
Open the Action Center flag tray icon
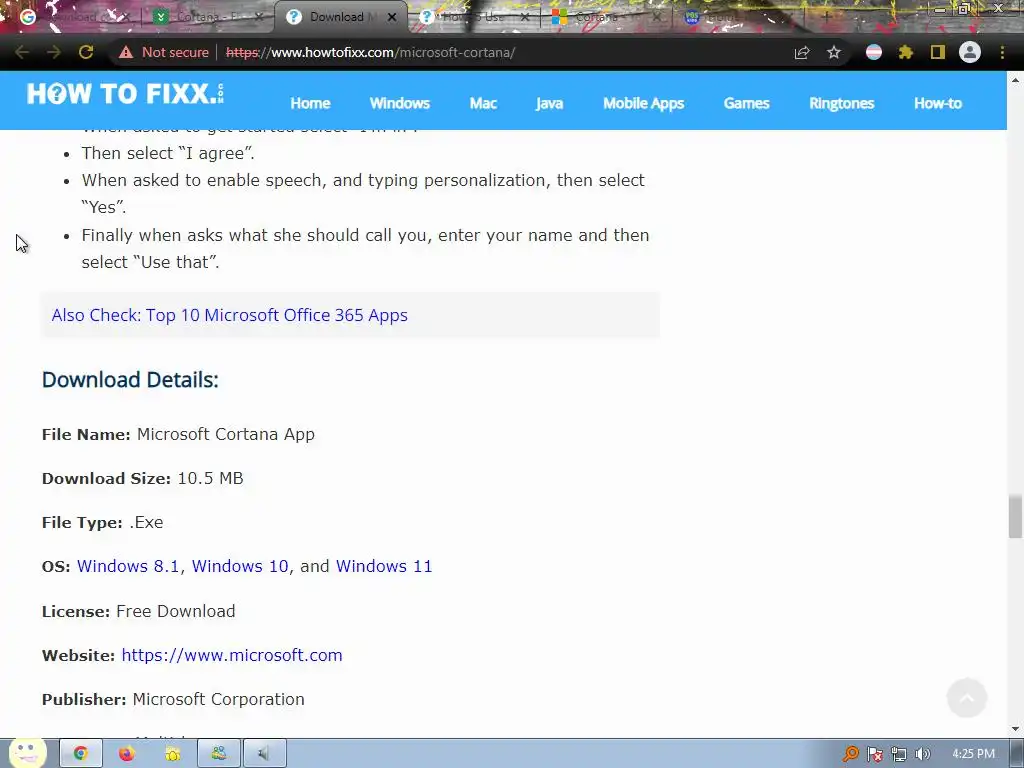[x=874, y=754]
